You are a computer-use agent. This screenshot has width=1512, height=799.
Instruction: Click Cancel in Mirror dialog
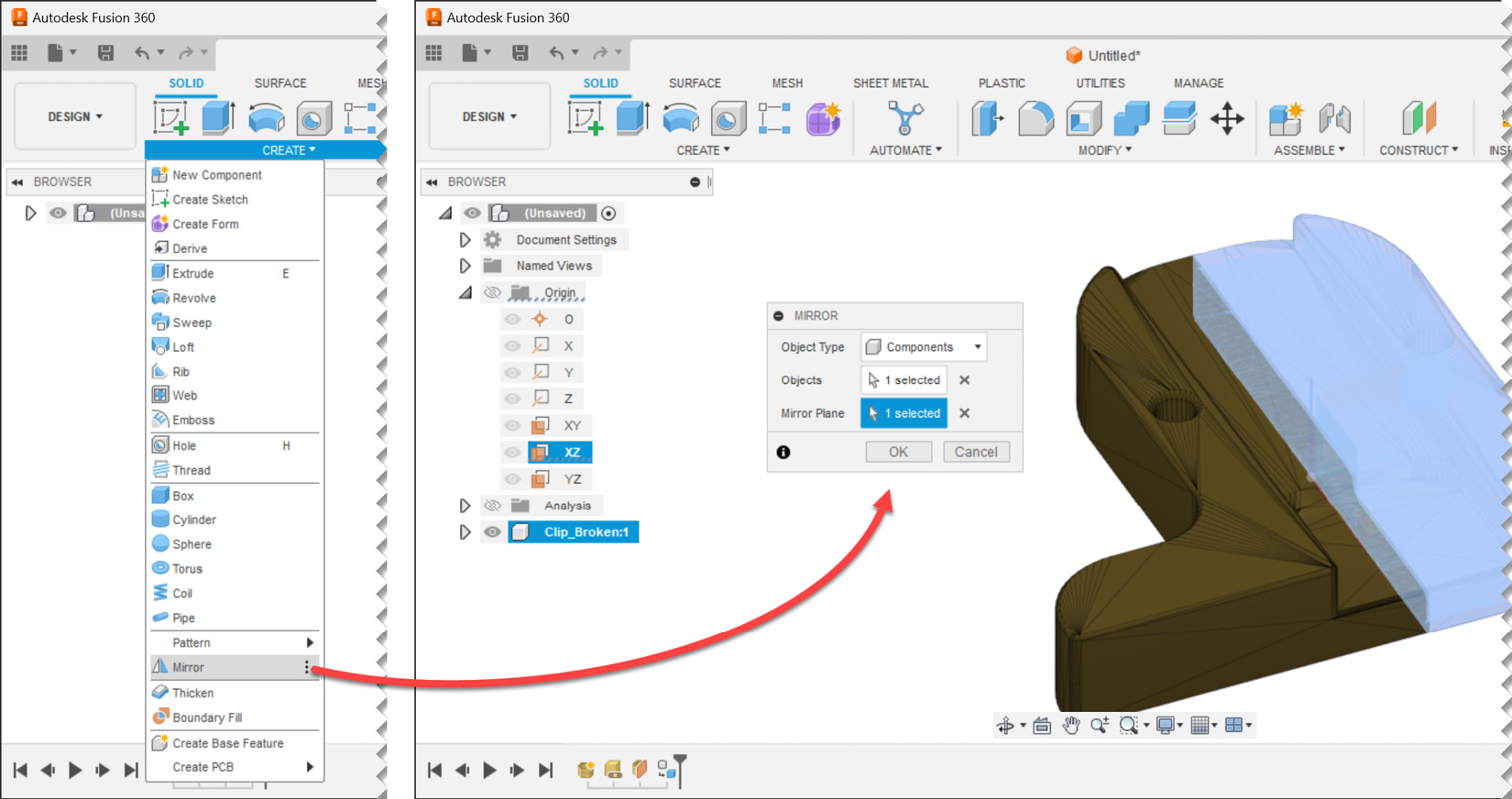(976, 452)
